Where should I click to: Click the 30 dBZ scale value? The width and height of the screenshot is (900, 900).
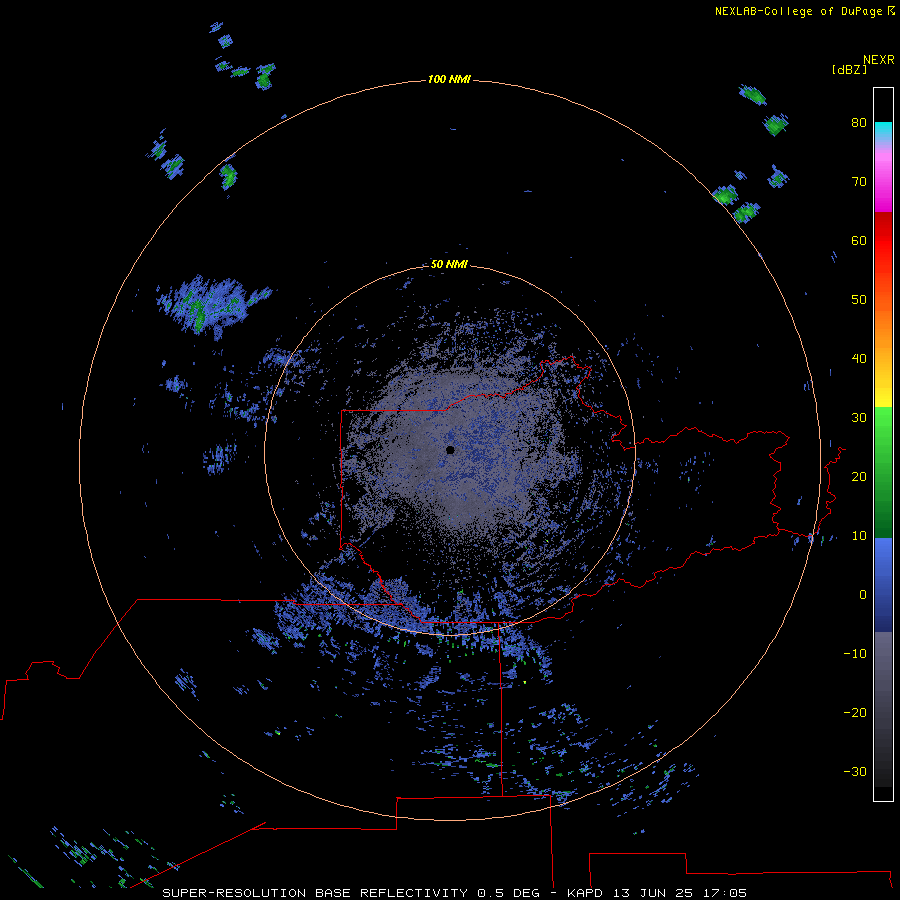click(x=859, y=418)
